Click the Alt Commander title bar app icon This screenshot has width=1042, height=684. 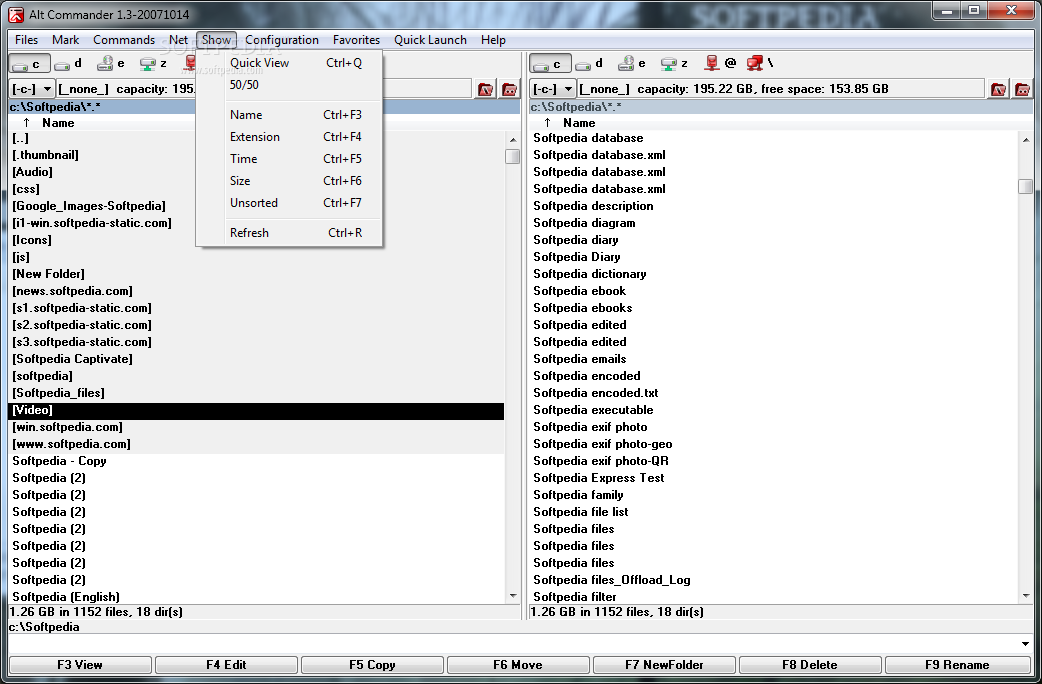[x=15, y=14]
